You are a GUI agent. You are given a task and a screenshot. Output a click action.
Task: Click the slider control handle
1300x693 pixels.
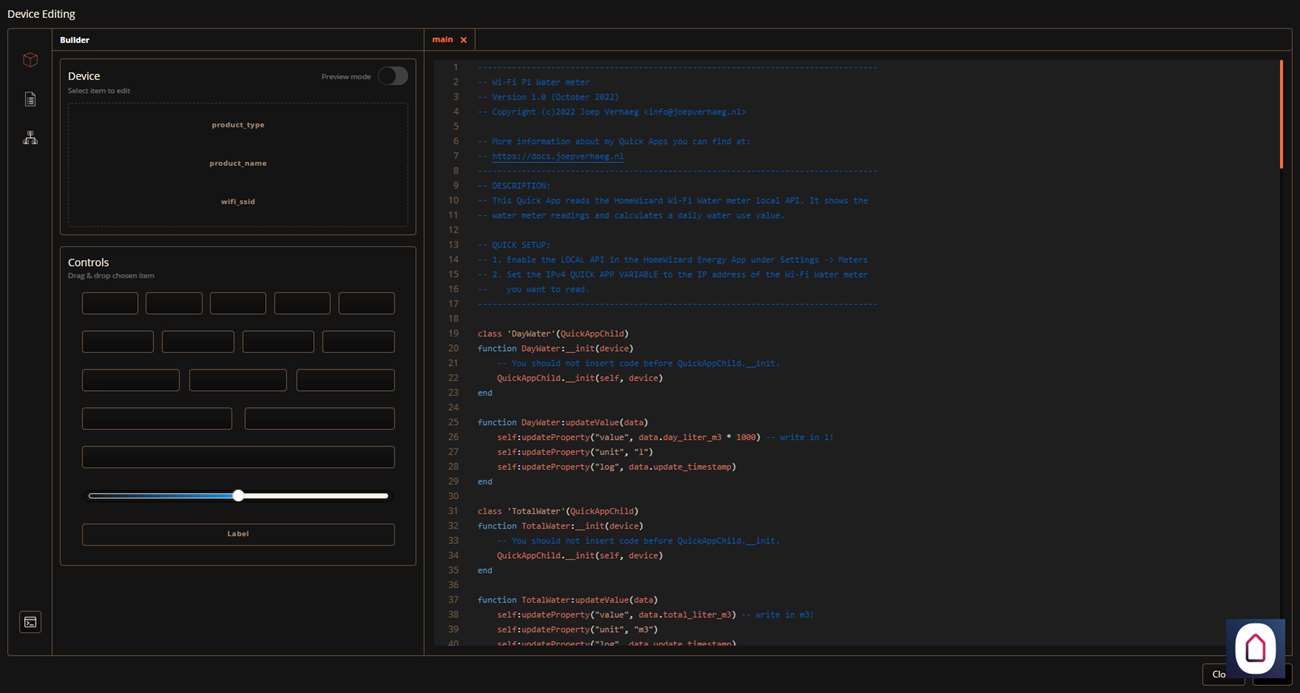(x=238, y=496)
